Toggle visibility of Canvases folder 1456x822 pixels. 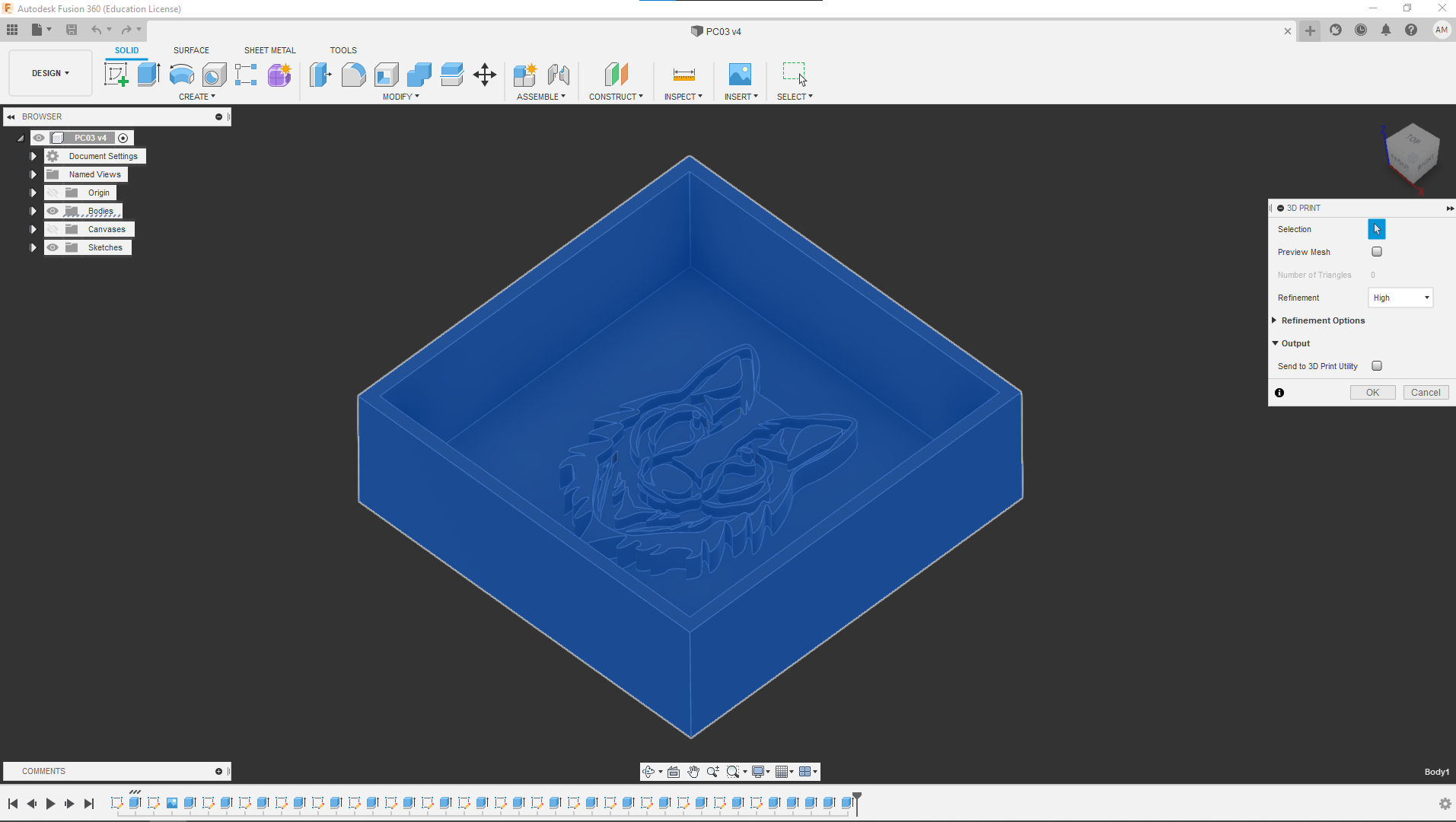point(53,229)
